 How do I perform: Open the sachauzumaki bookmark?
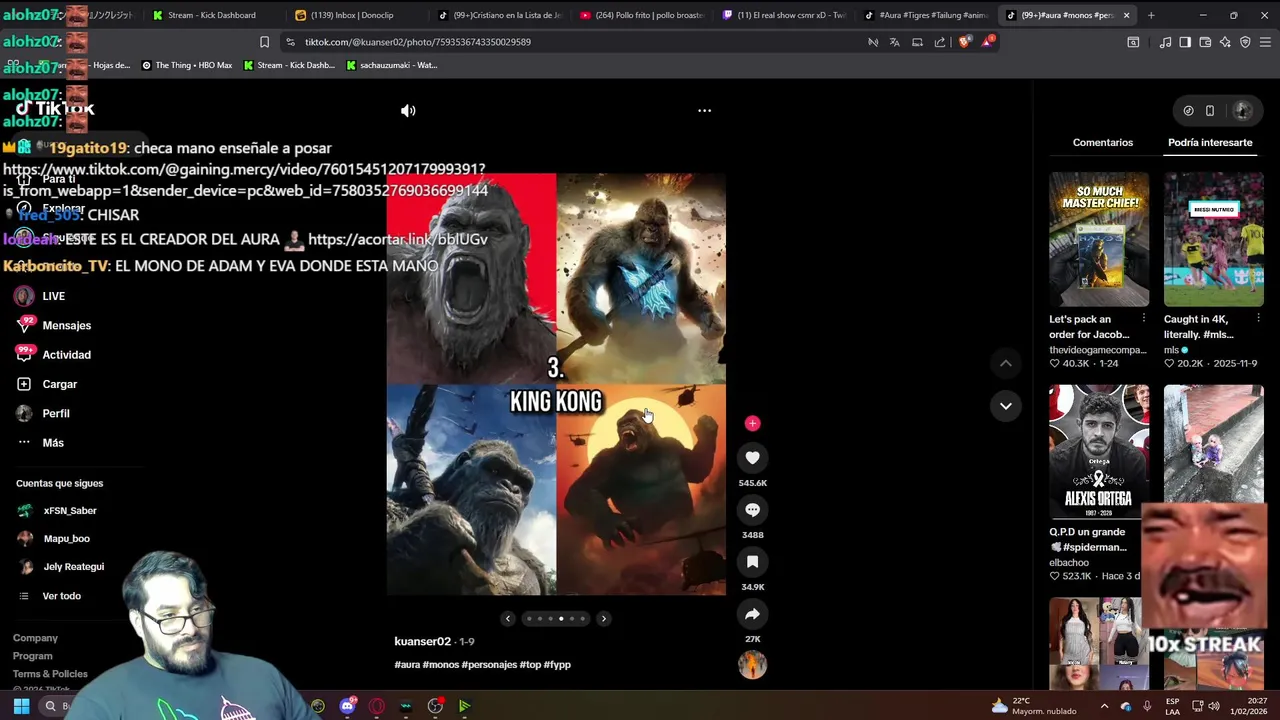click(x=391, y=65)
